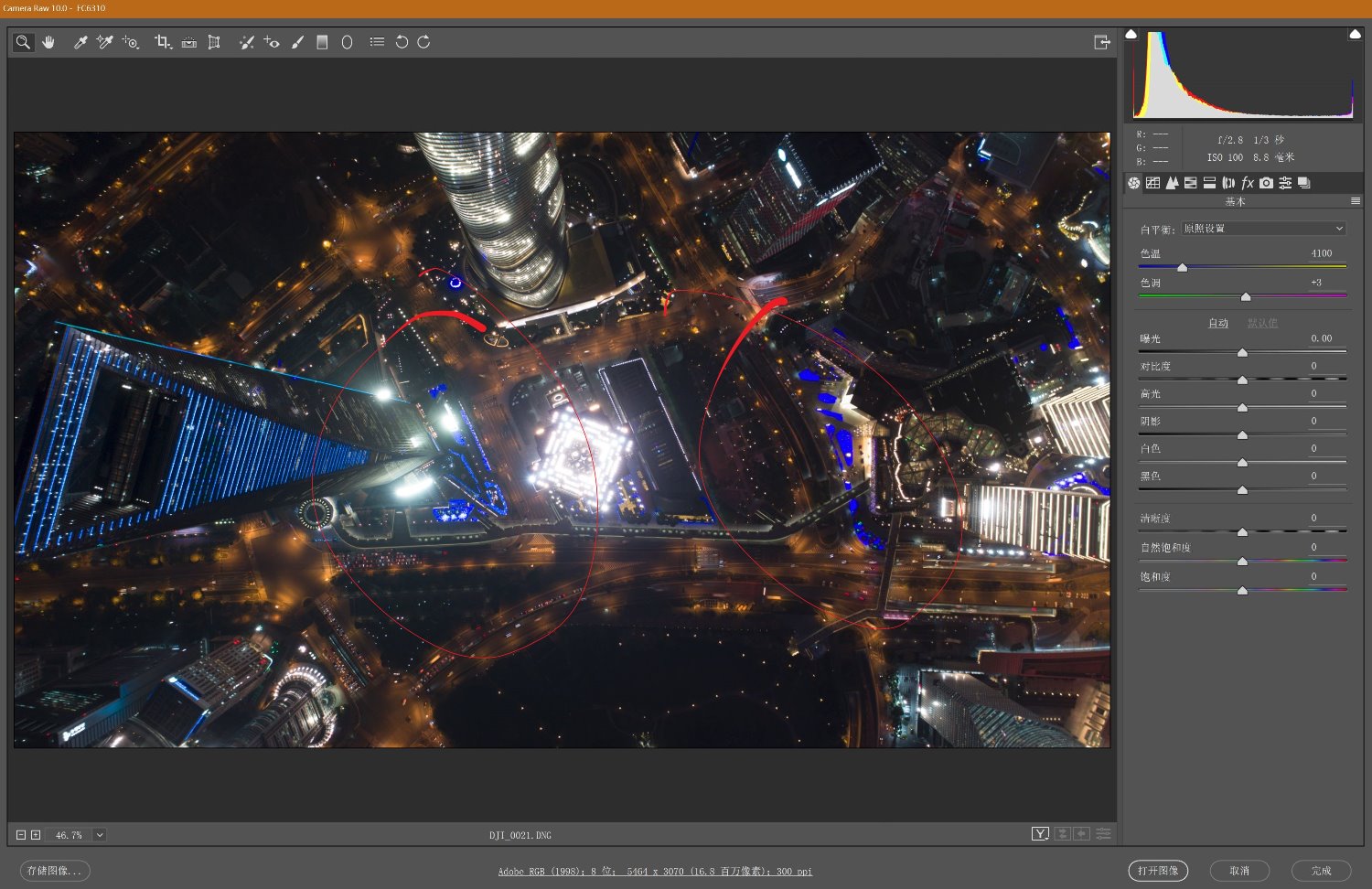
Task: Zoom in with the plus button
Action: [x=36, y=835]
